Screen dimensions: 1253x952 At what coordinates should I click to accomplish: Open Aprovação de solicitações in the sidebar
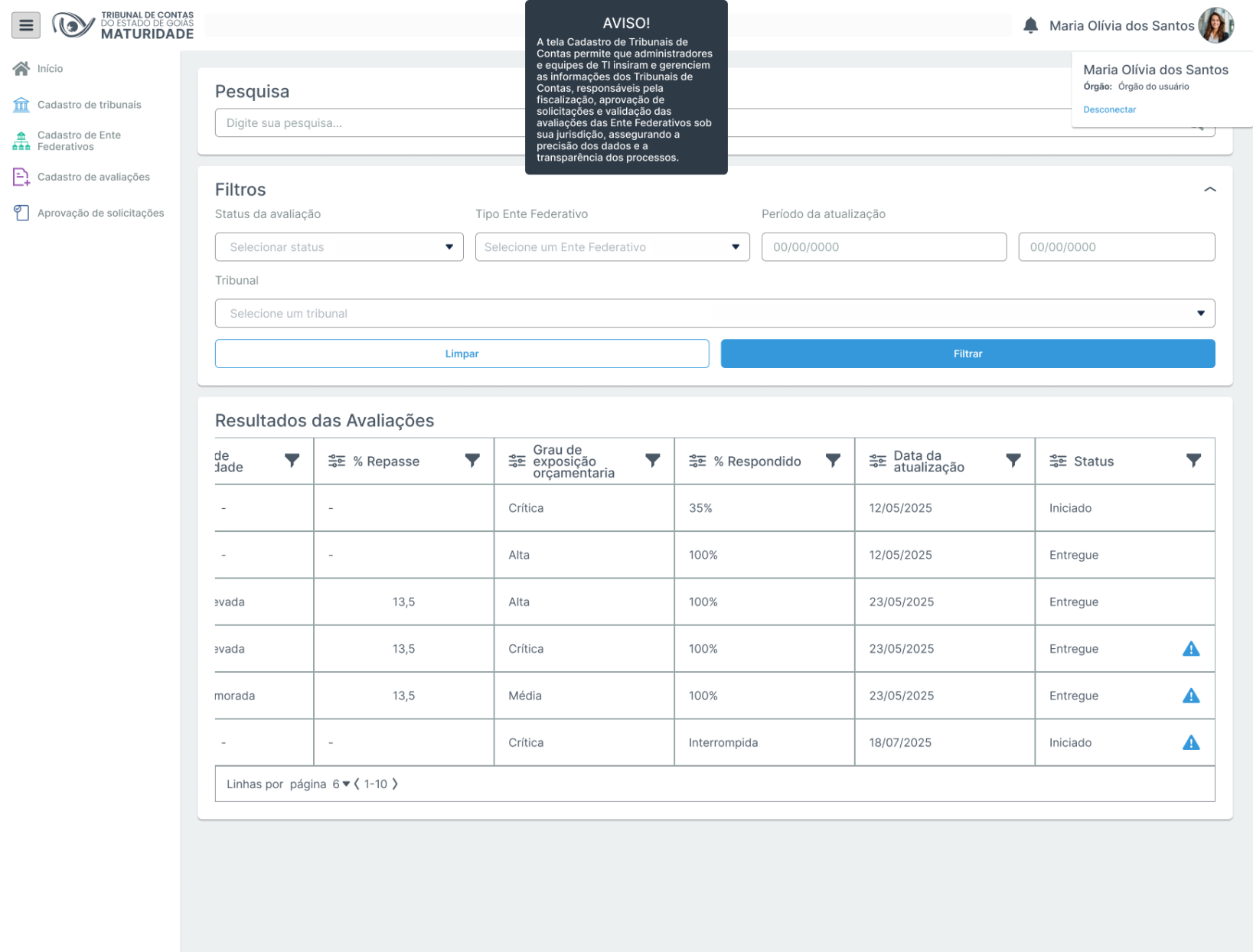pyautogui.click(x=100, y=214)
